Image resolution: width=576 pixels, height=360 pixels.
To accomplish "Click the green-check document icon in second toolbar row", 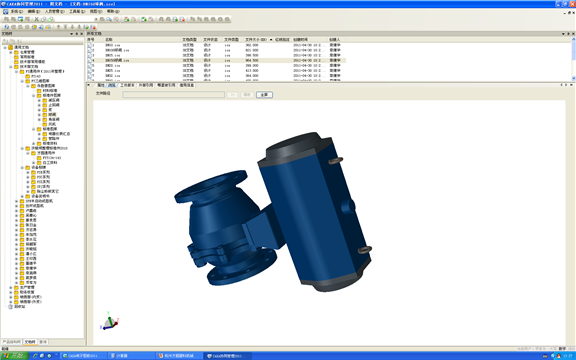I will (x=86, y=27).
